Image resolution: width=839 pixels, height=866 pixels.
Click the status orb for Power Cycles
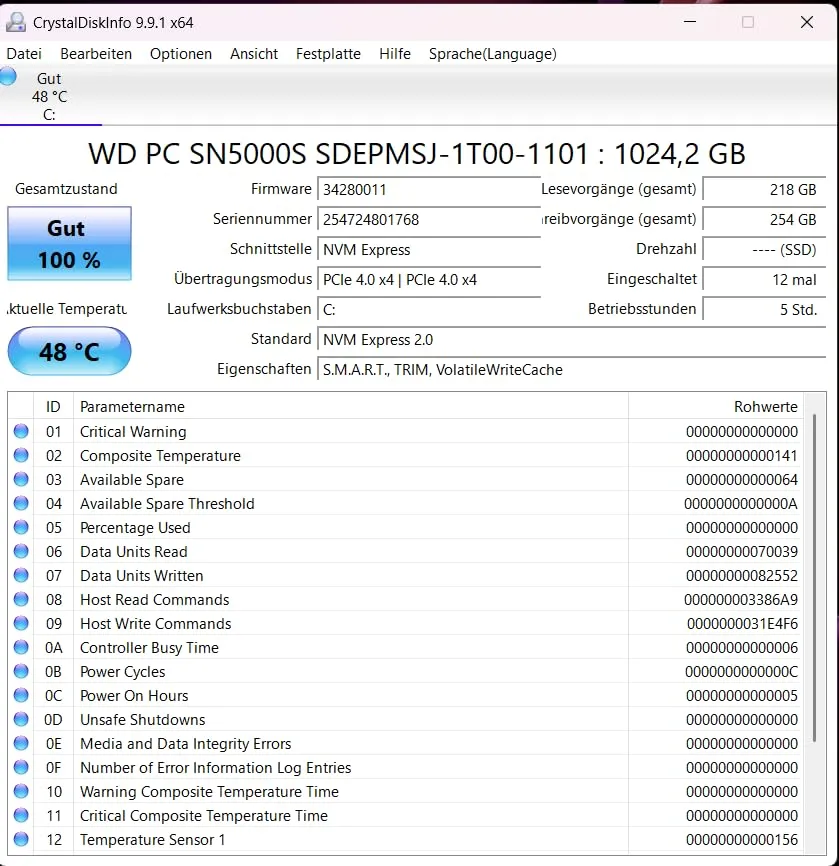(21, 671)
